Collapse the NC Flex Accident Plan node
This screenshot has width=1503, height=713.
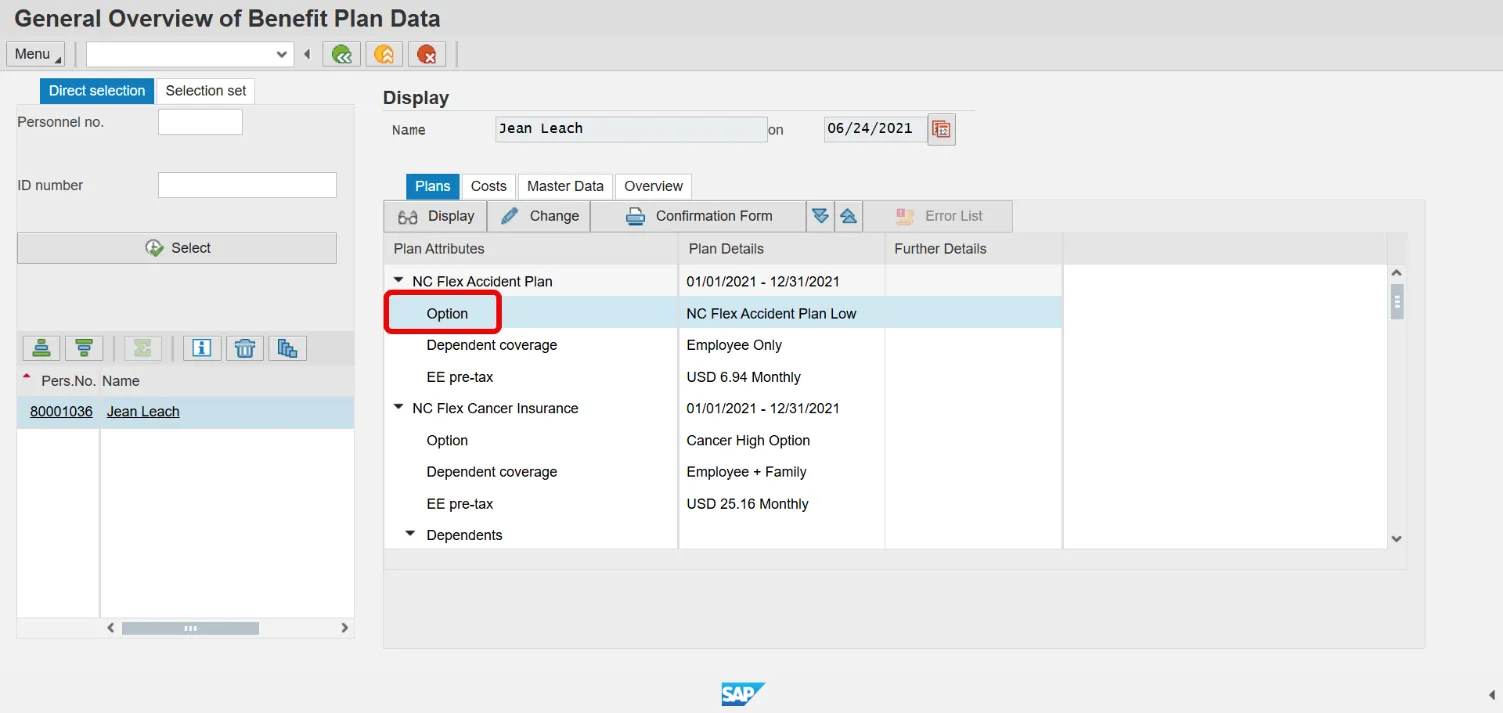click(x=399, y=281)
